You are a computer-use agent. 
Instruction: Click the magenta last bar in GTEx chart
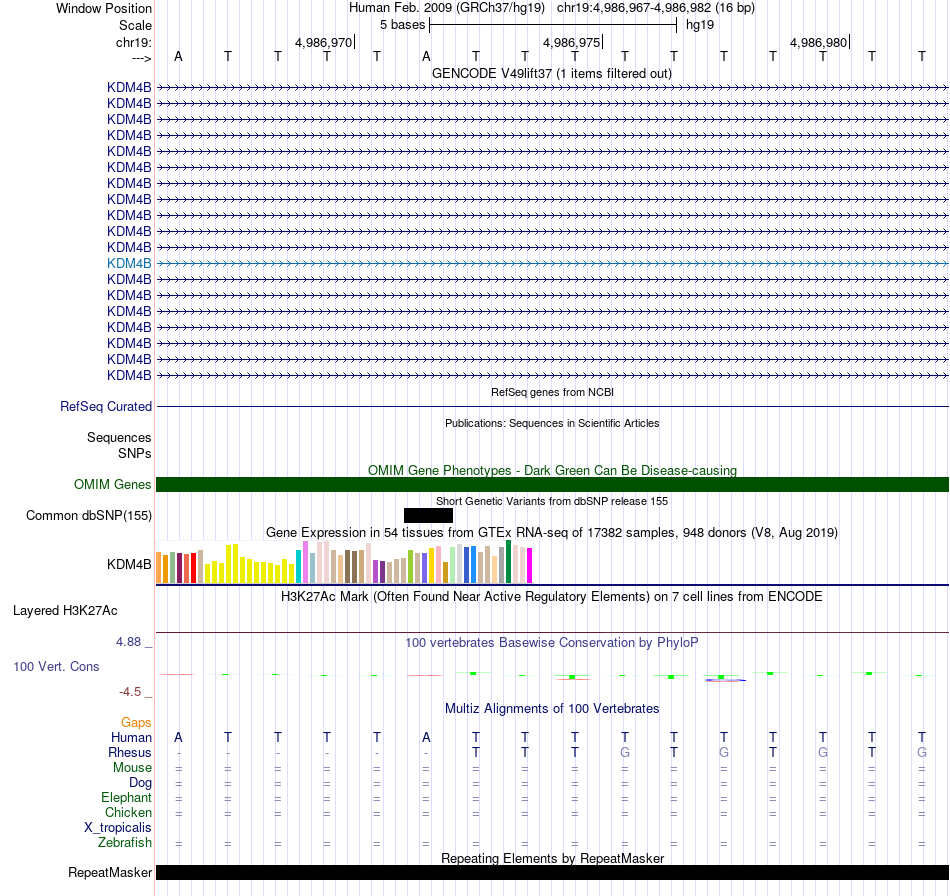click(529, 565)
